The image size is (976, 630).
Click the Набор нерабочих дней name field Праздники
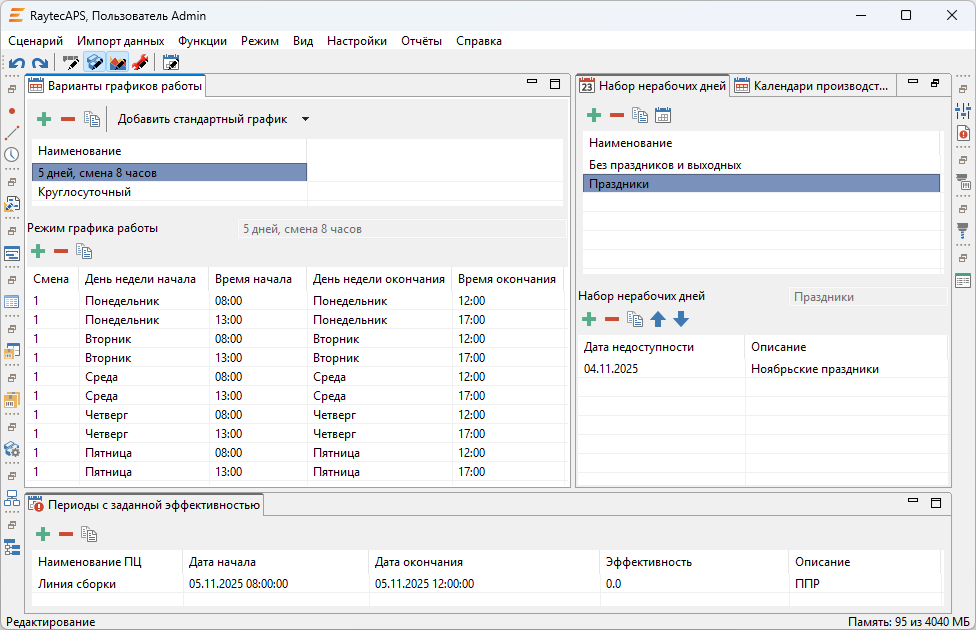point(868,297)
